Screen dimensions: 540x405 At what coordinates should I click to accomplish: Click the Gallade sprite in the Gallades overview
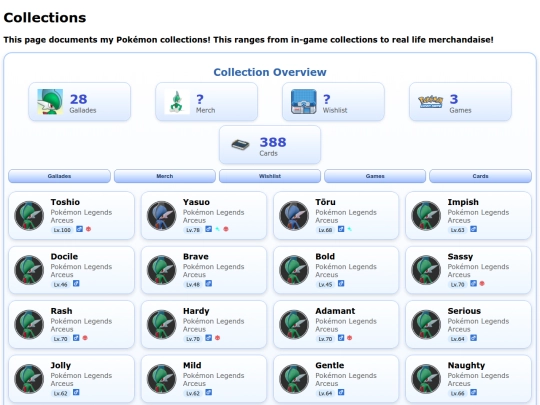(50, 102)
